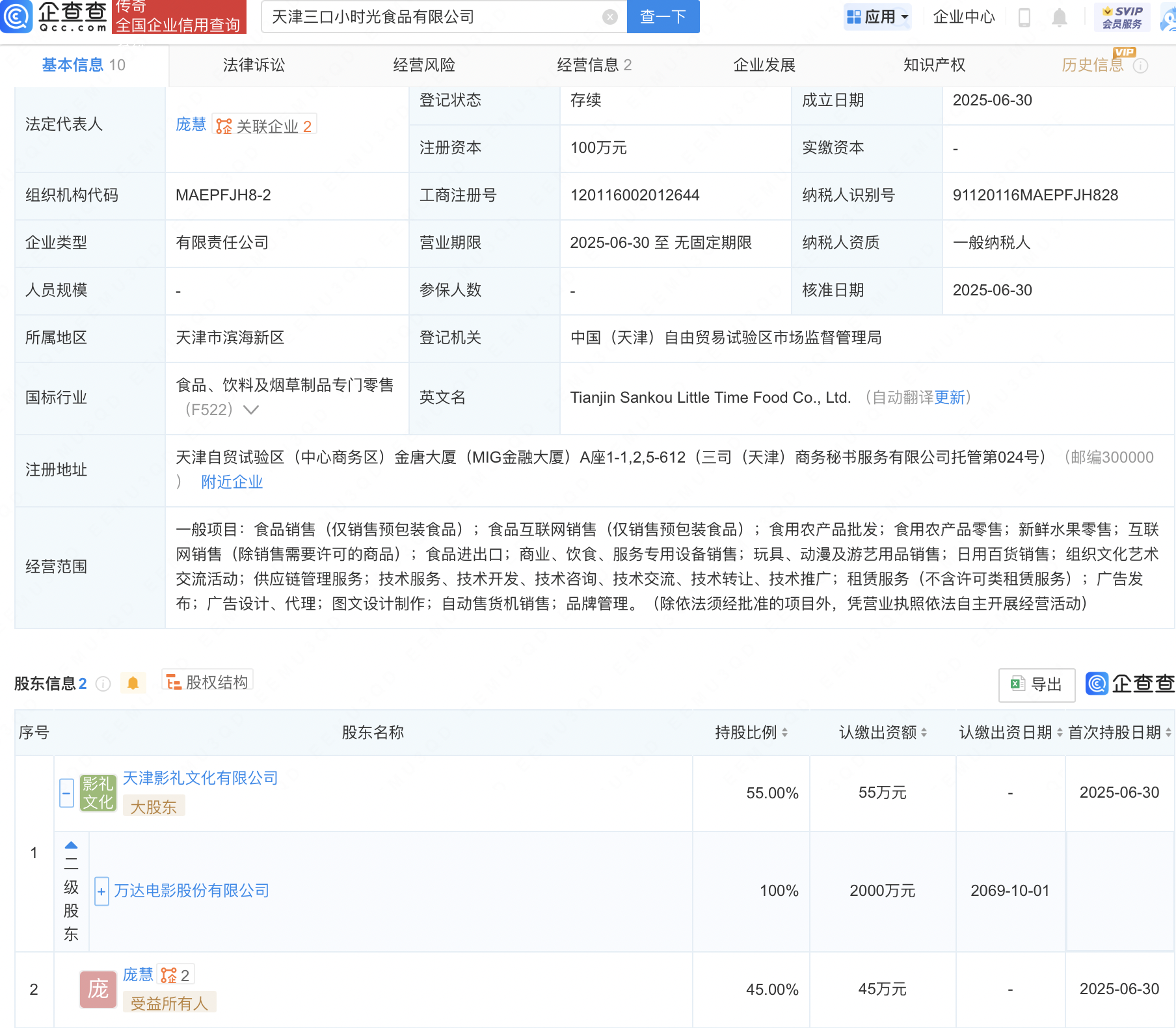
Task: Switch to 企业发展 tab
Action: click(764, 65)
